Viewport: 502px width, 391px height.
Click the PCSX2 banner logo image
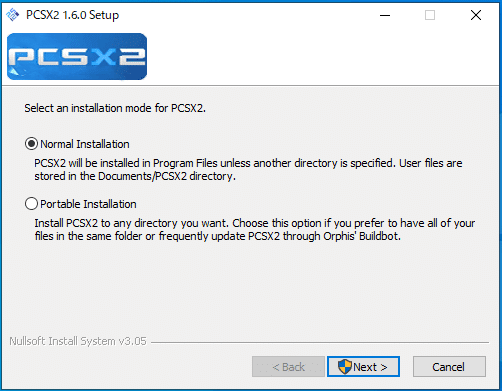point(77,56)
